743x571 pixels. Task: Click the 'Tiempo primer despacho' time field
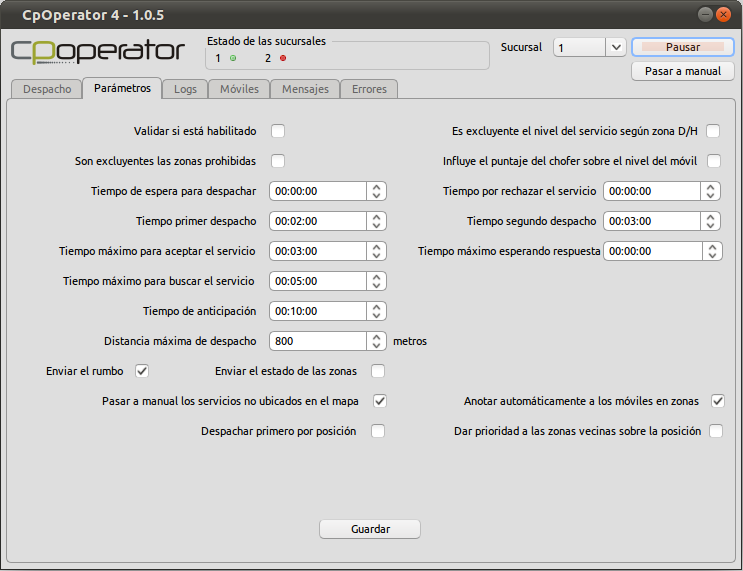tap(318, 221)
